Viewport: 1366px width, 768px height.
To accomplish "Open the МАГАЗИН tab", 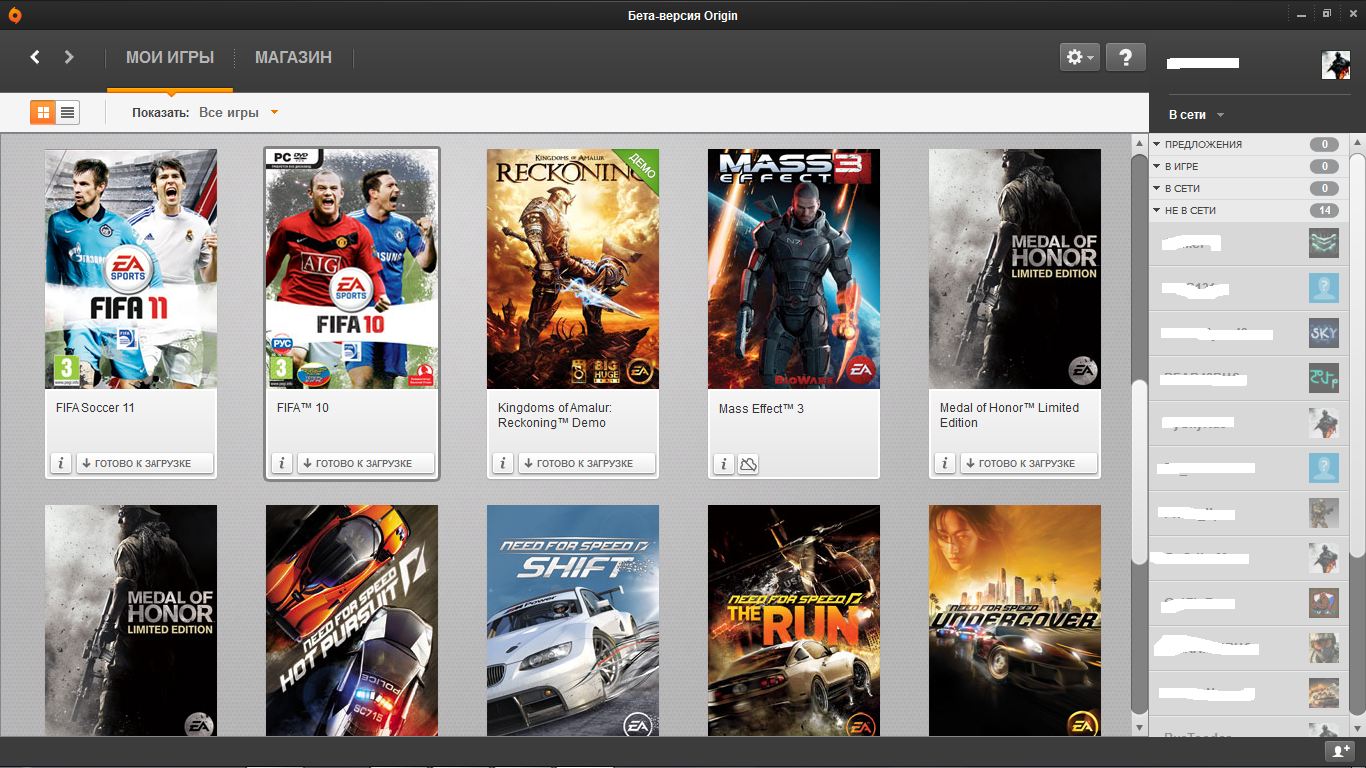I will (x=293, y=58).
